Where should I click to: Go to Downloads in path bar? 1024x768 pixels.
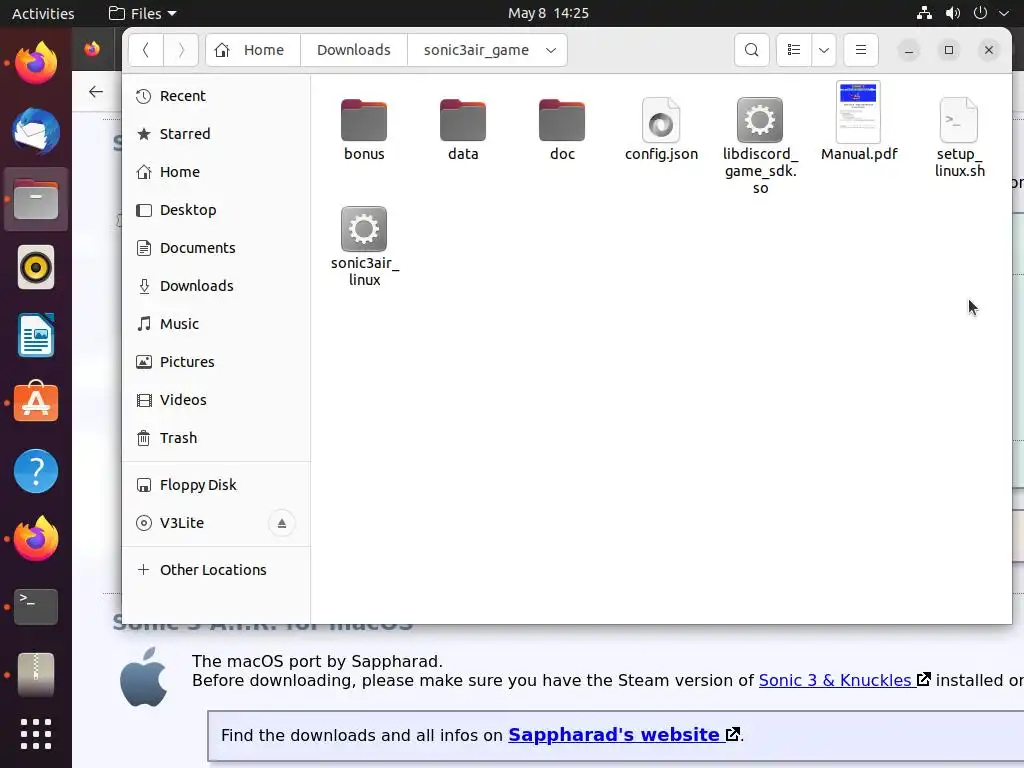[354, 50]
